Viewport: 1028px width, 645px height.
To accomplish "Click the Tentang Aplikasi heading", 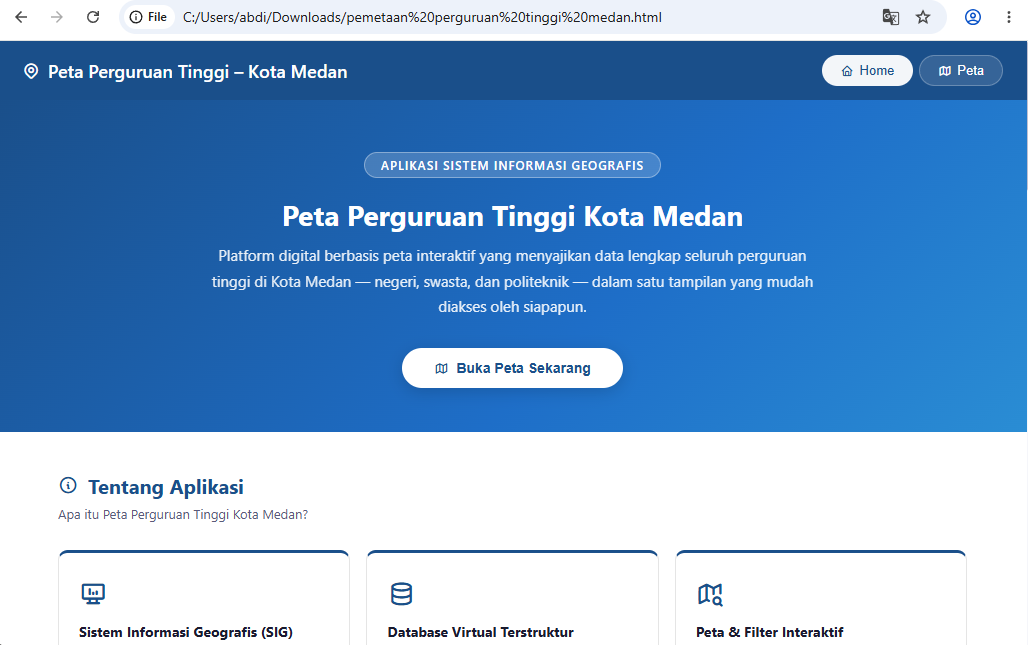I will 166,487.
